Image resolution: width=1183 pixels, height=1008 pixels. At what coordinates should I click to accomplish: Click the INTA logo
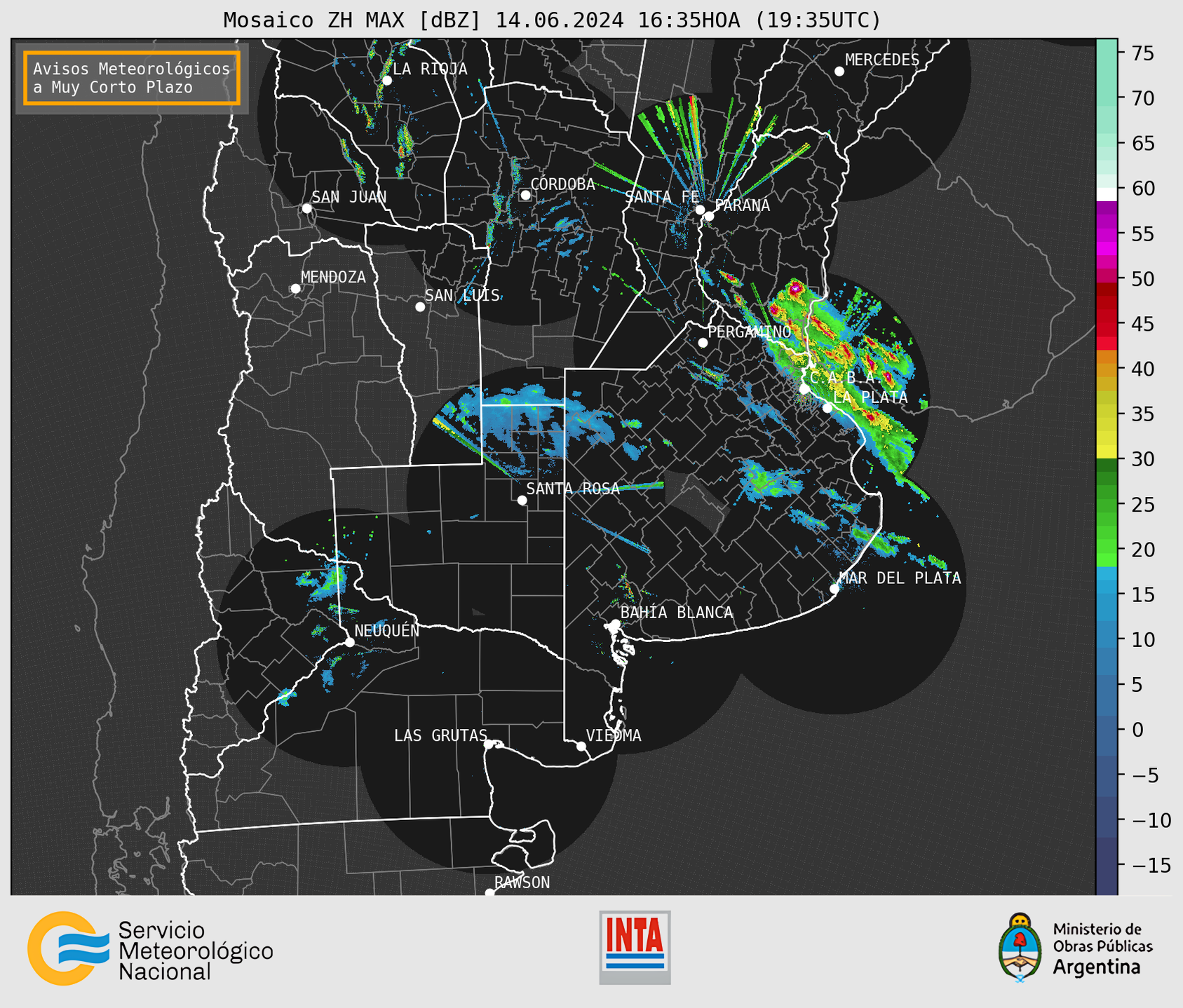point(635,947)
